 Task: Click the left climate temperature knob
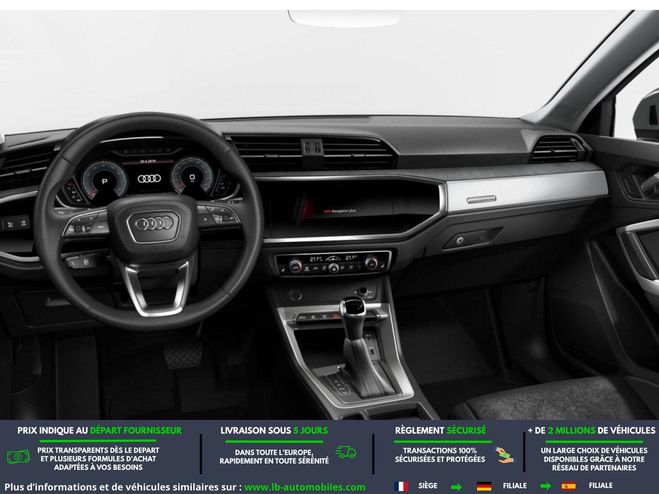(x=295, y=266)
